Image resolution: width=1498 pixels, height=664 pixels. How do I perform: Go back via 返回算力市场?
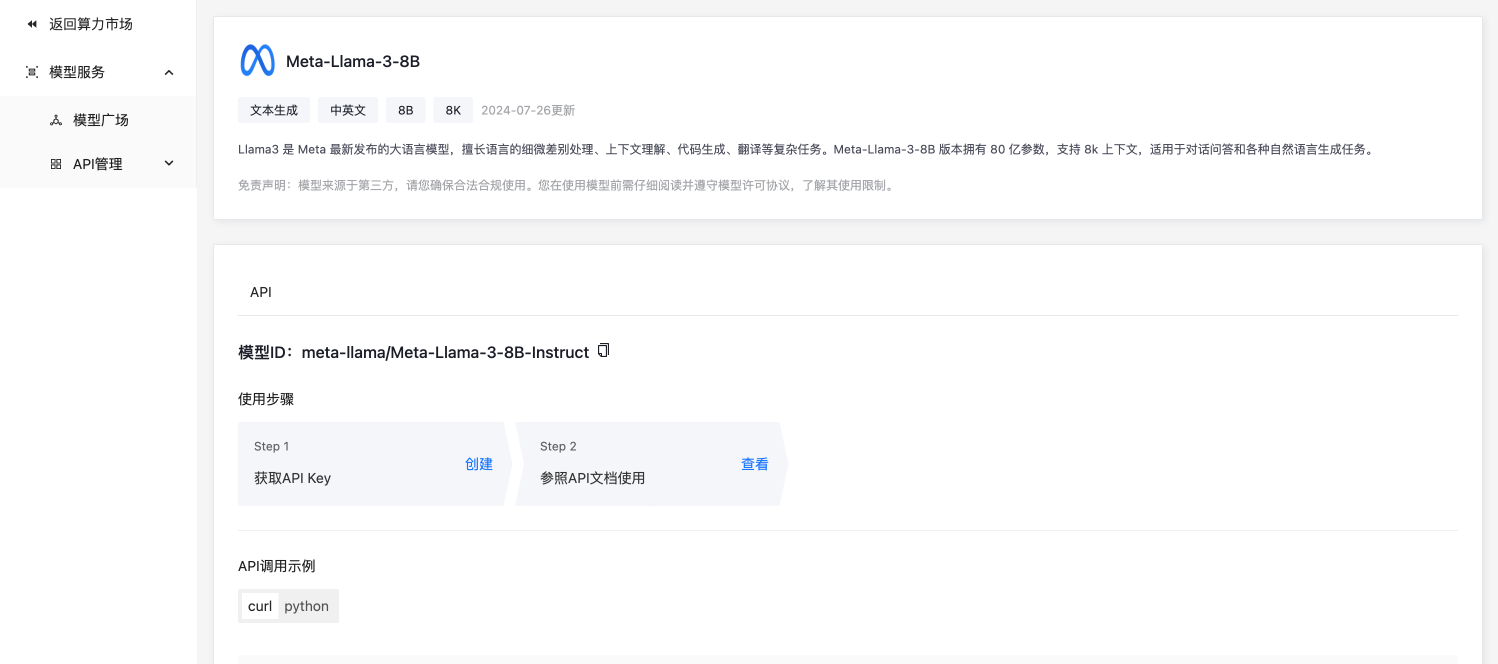(x=91, y=24)
